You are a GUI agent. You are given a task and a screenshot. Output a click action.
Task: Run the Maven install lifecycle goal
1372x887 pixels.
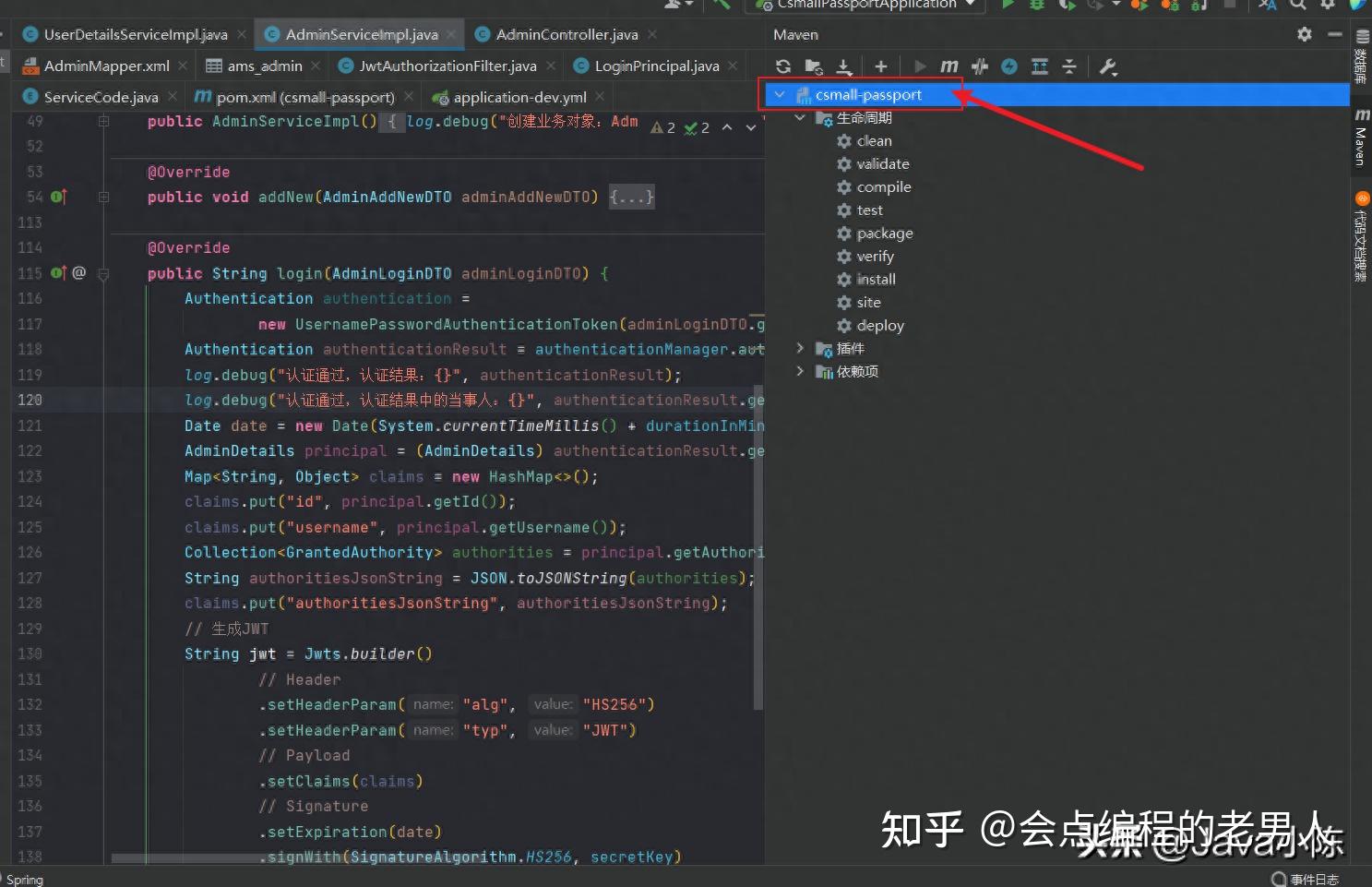pos(876,279)
